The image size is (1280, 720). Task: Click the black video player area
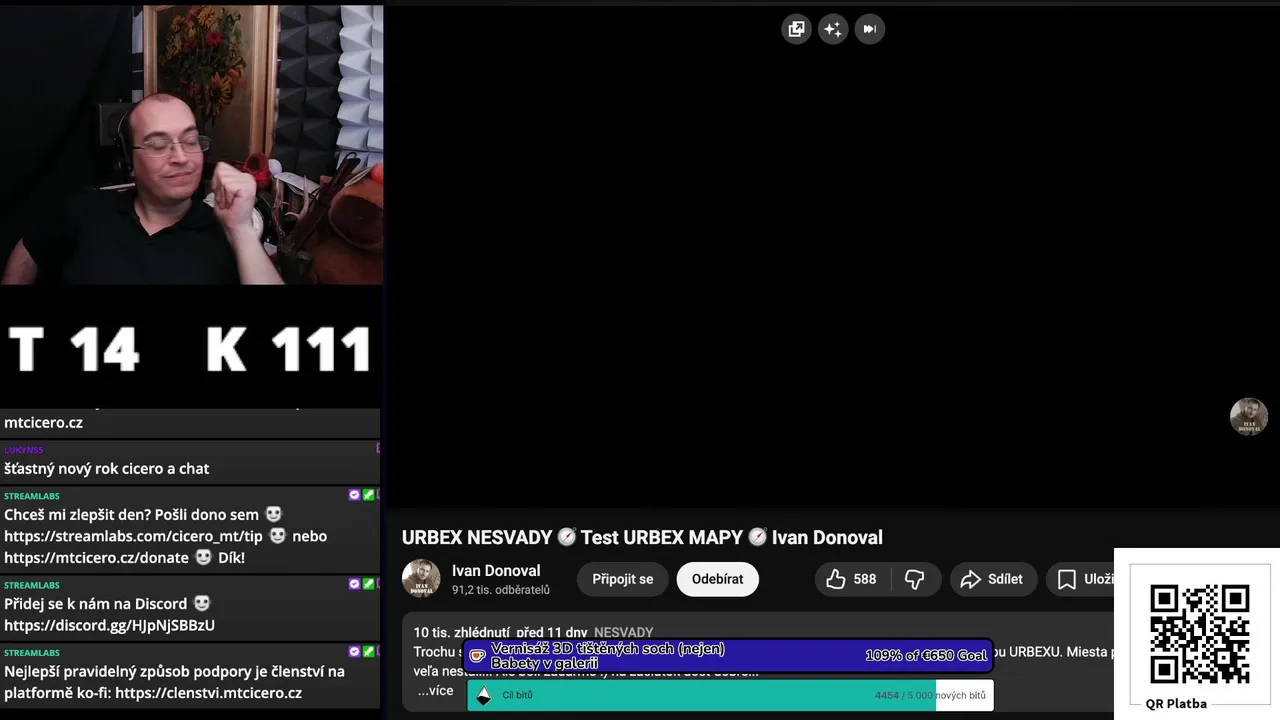832,256
